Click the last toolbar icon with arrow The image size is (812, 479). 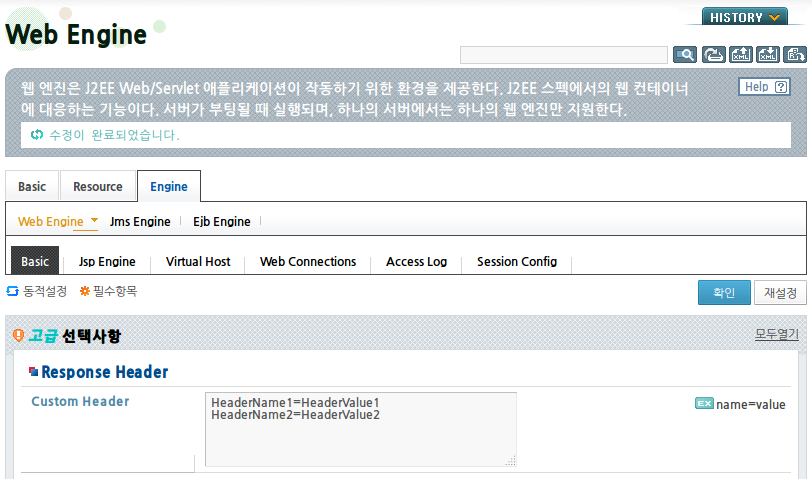(x=795, y=54)
